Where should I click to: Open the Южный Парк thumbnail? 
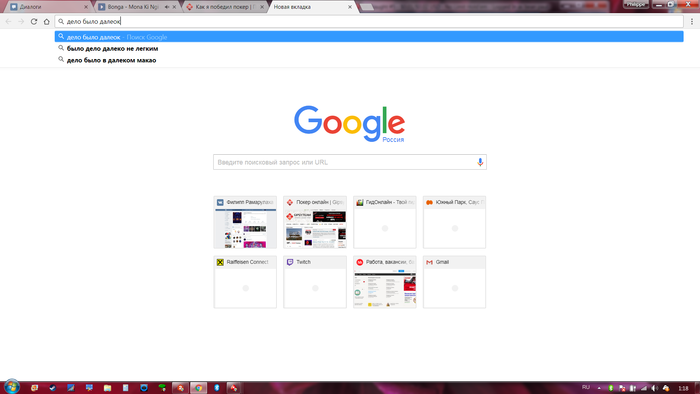tap(454, 222)
